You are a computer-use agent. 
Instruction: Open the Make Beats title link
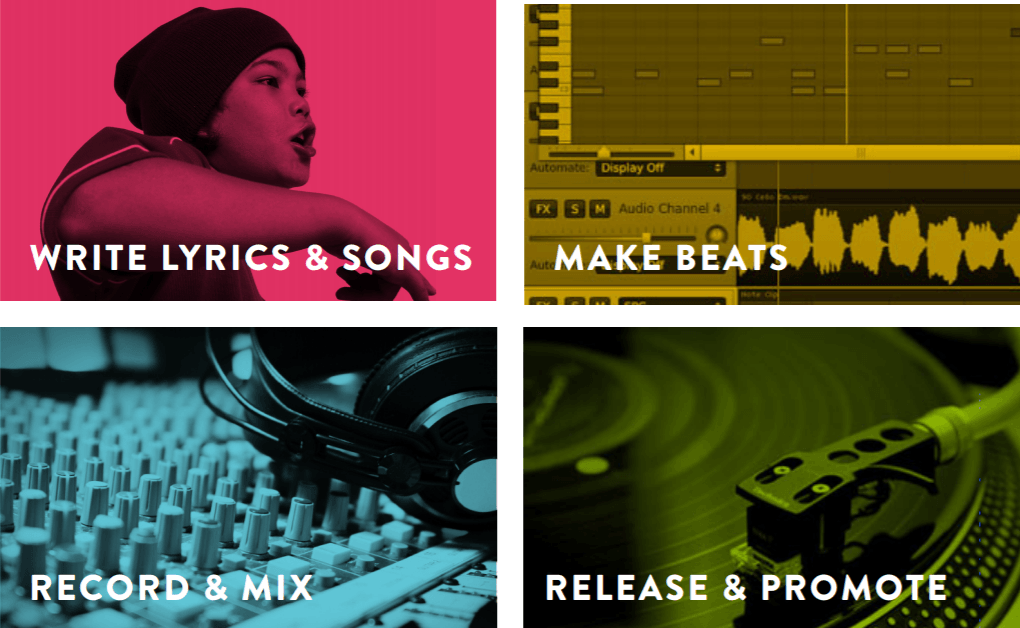671,257
